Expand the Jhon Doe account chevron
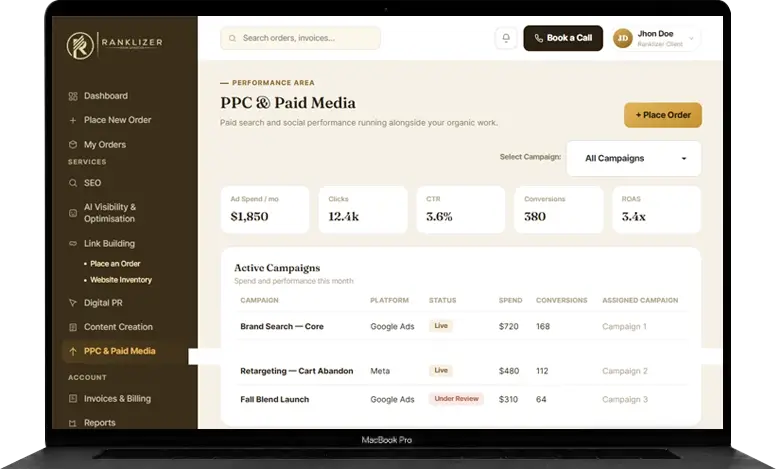The height and width of the screenshot is (469, 776). (x=691, y=38)
